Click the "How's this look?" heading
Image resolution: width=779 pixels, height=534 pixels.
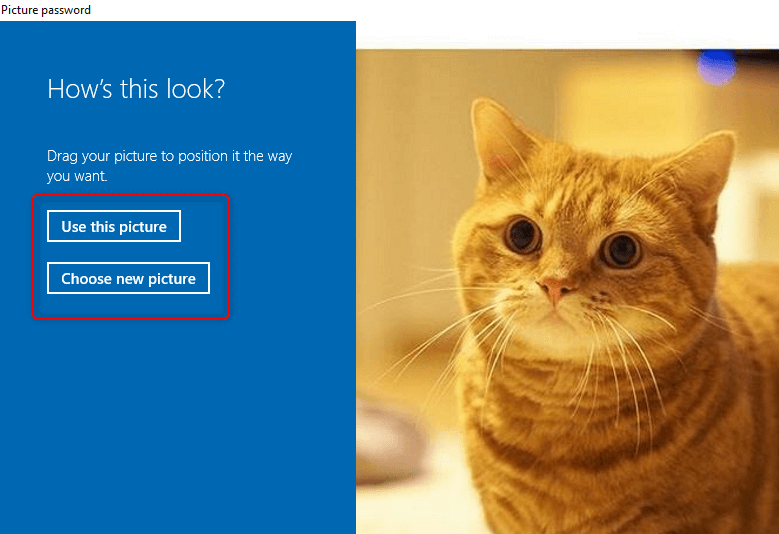(136, 89)
